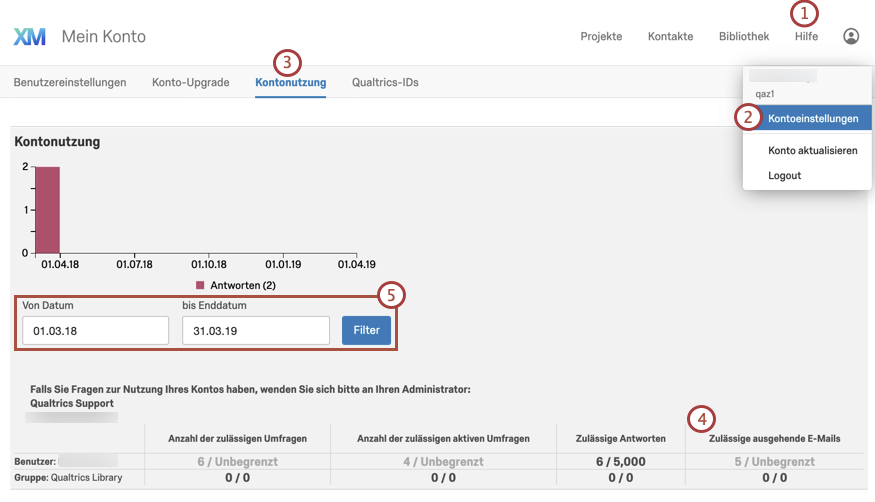Viewport: 875px width, 502px height.
Task: Click the Mein Konto page title
Action: pos(104,36)
